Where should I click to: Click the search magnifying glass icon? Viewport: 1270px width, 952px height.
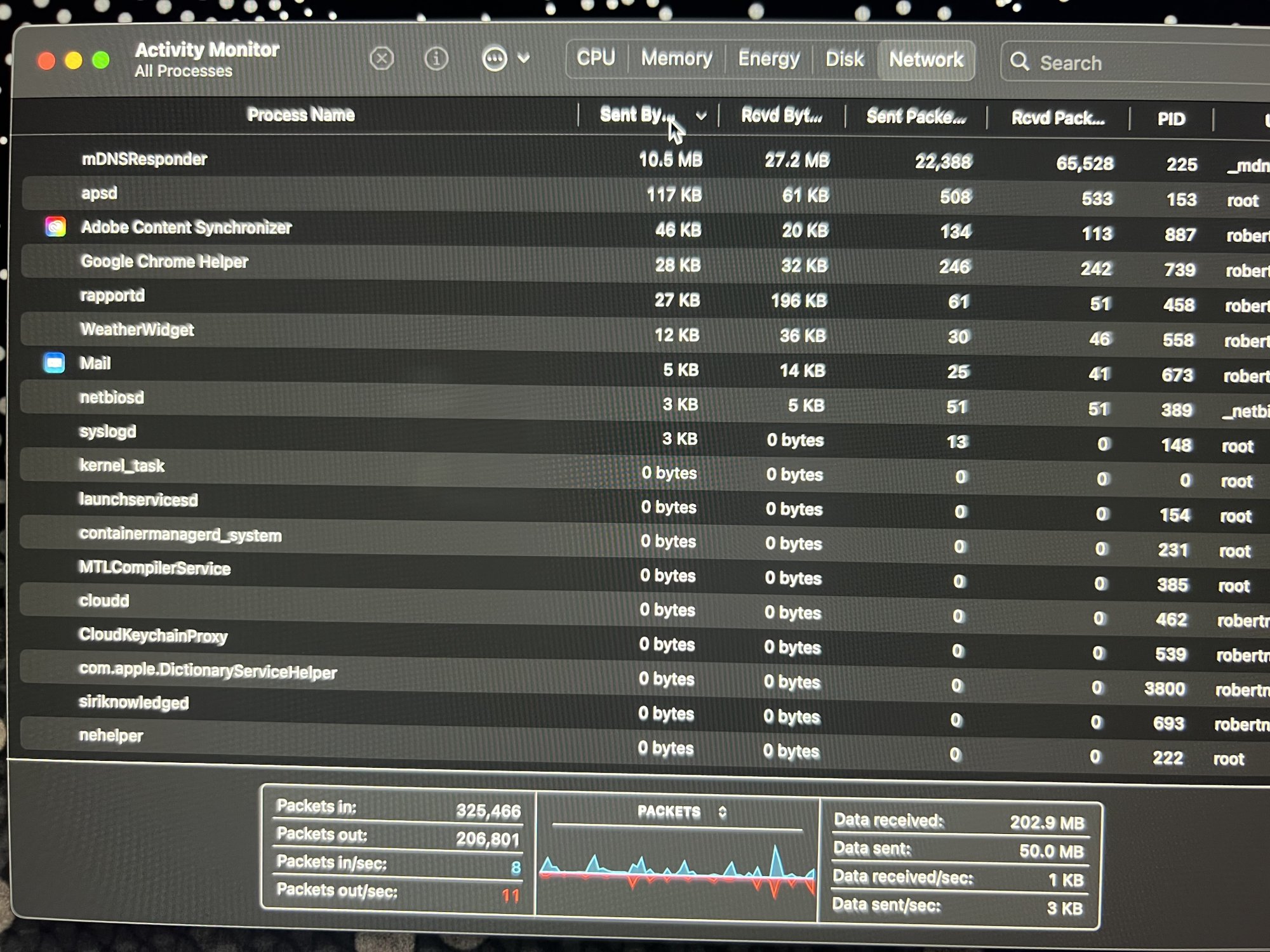click(1020, 62)
